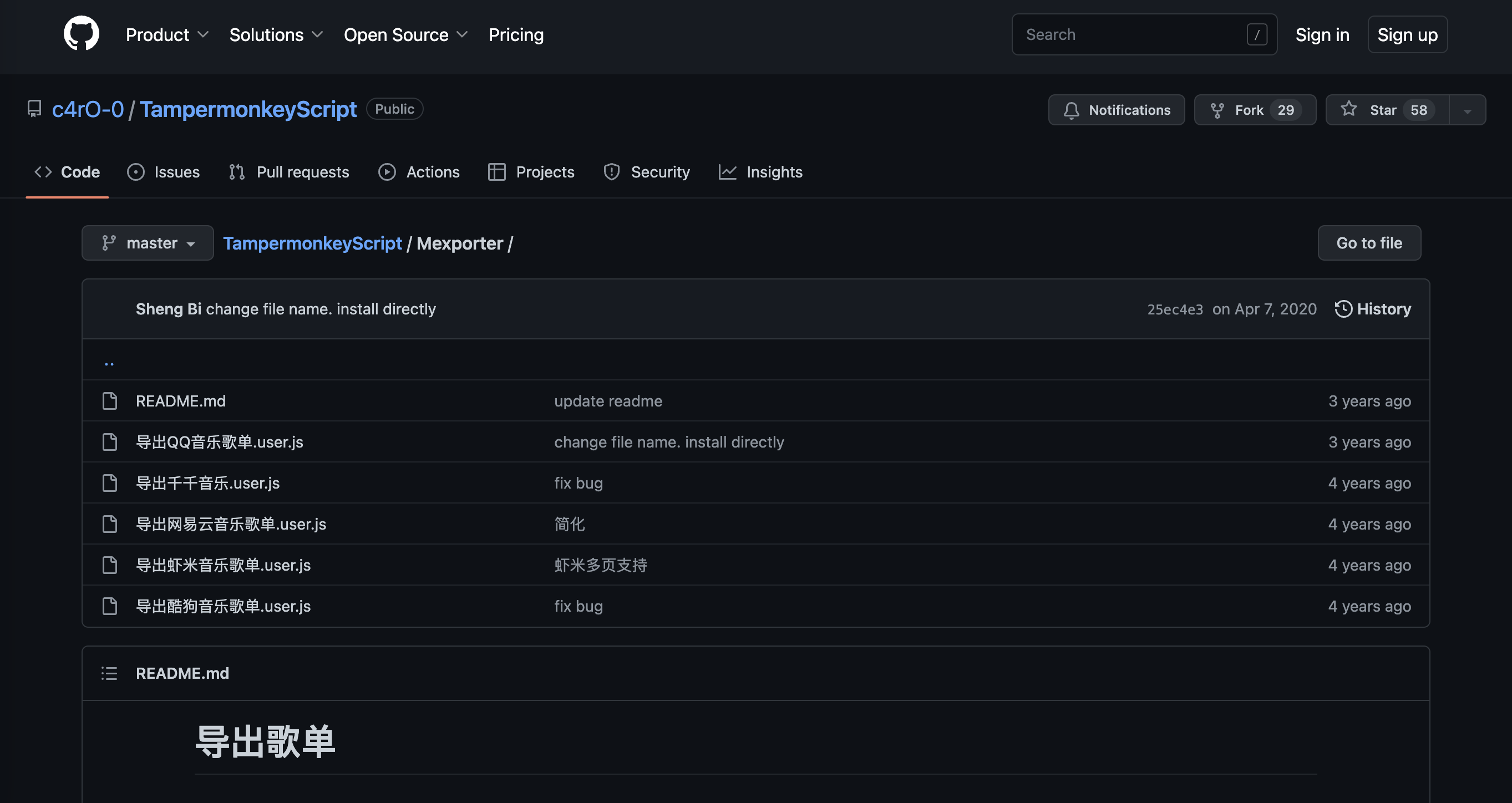Open the Pull requests tab

pyautogui.click(x=289, y=172)
